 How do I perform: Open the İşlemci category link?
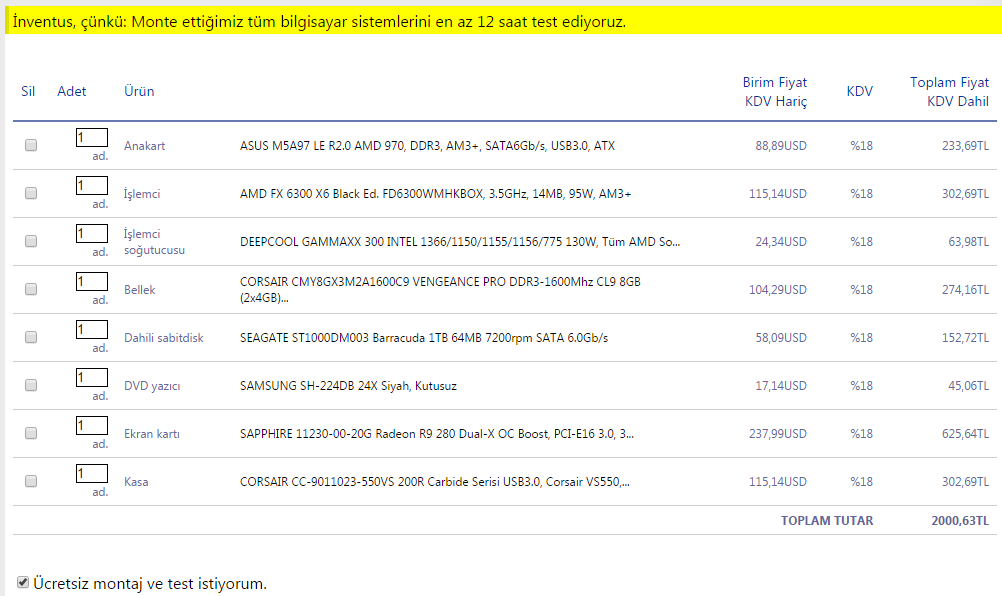coord(142,194)
